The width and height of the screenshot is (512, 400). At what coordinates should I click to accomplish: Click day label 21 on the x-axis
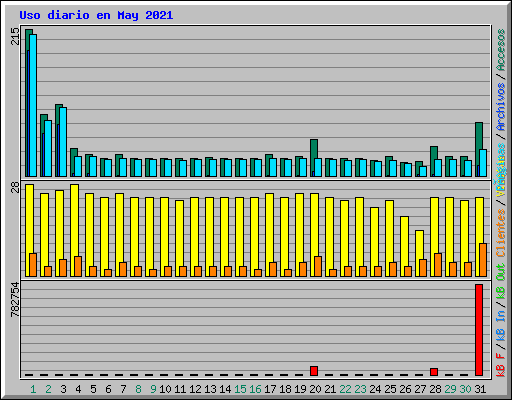[330, 389]
